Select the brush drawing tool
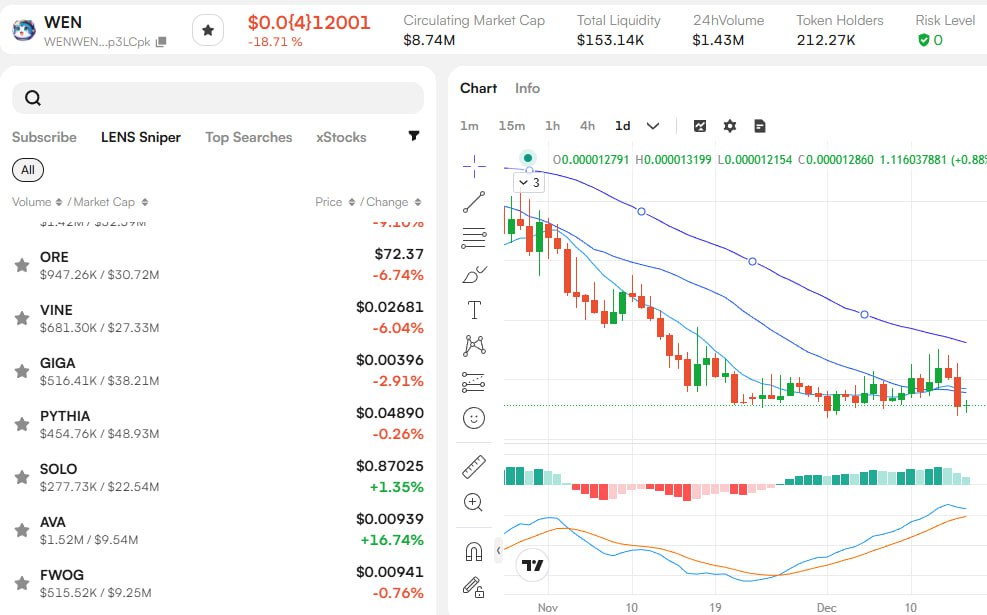Screen dimensions: 987x615 tap(474, 274)
